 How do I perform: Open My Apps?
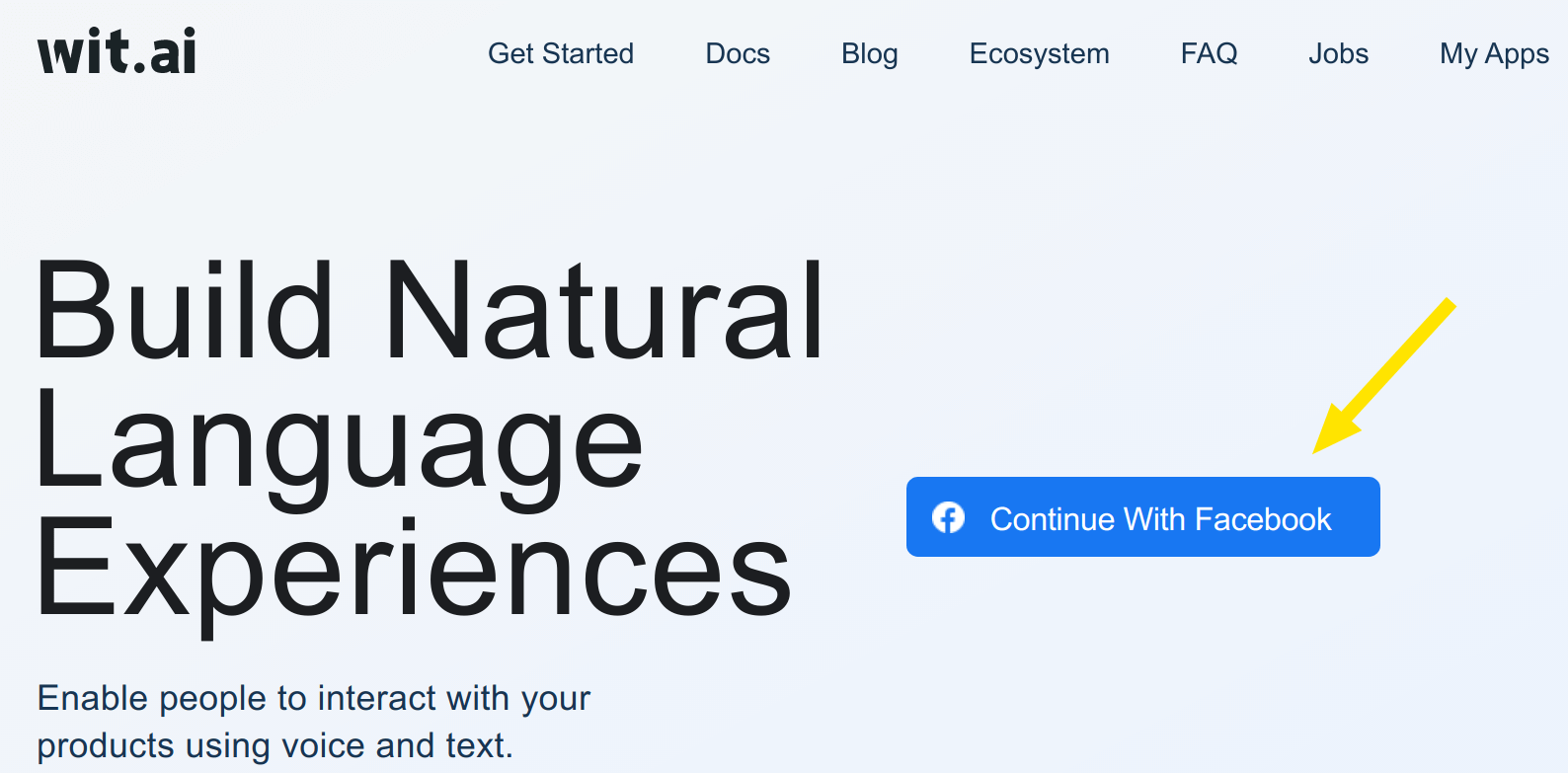(x=1494, y=53)
